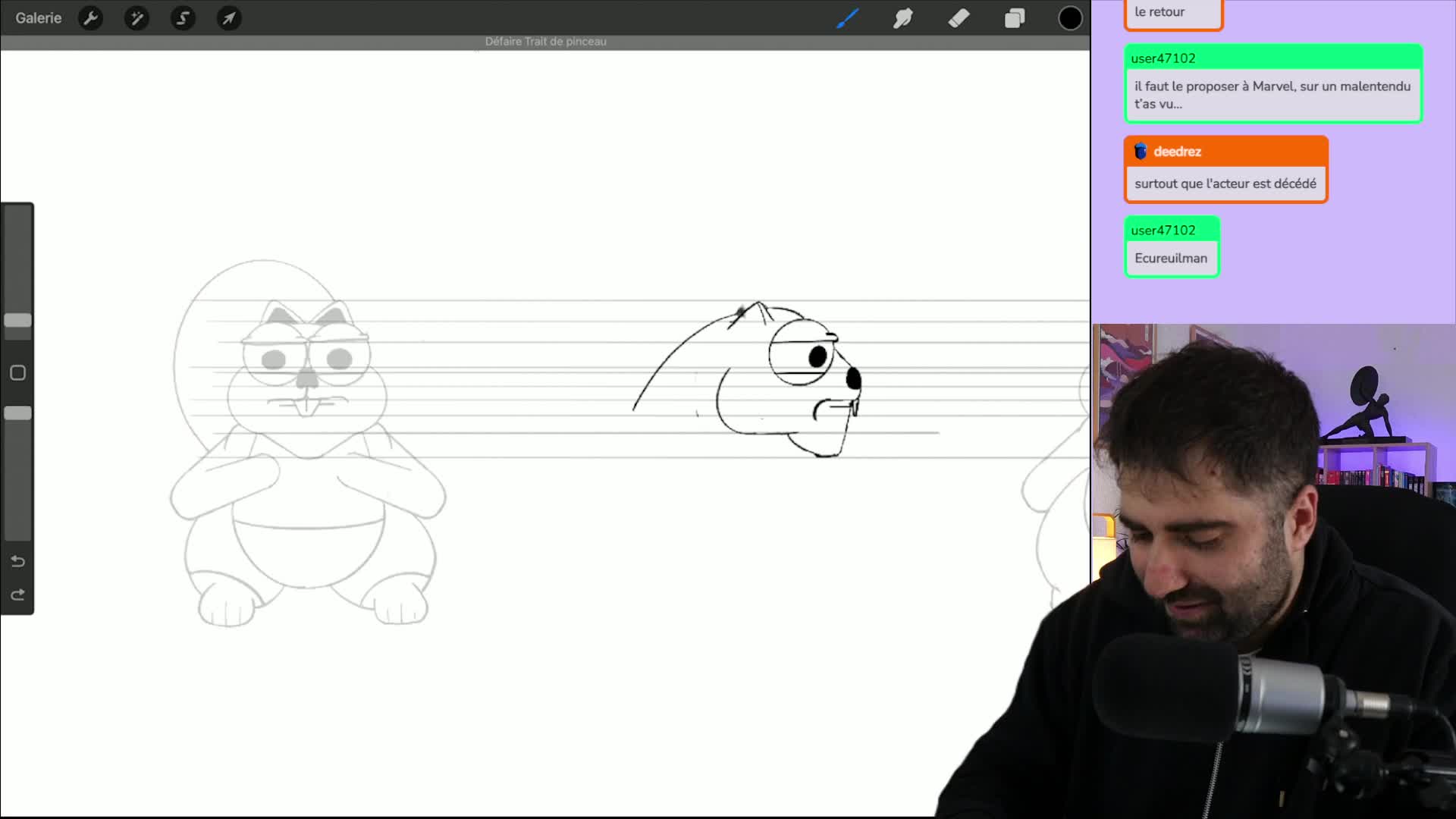Viewport: 1456px width, 819px height.
Task: Select the Smudge tool
Action: point(902,17)
